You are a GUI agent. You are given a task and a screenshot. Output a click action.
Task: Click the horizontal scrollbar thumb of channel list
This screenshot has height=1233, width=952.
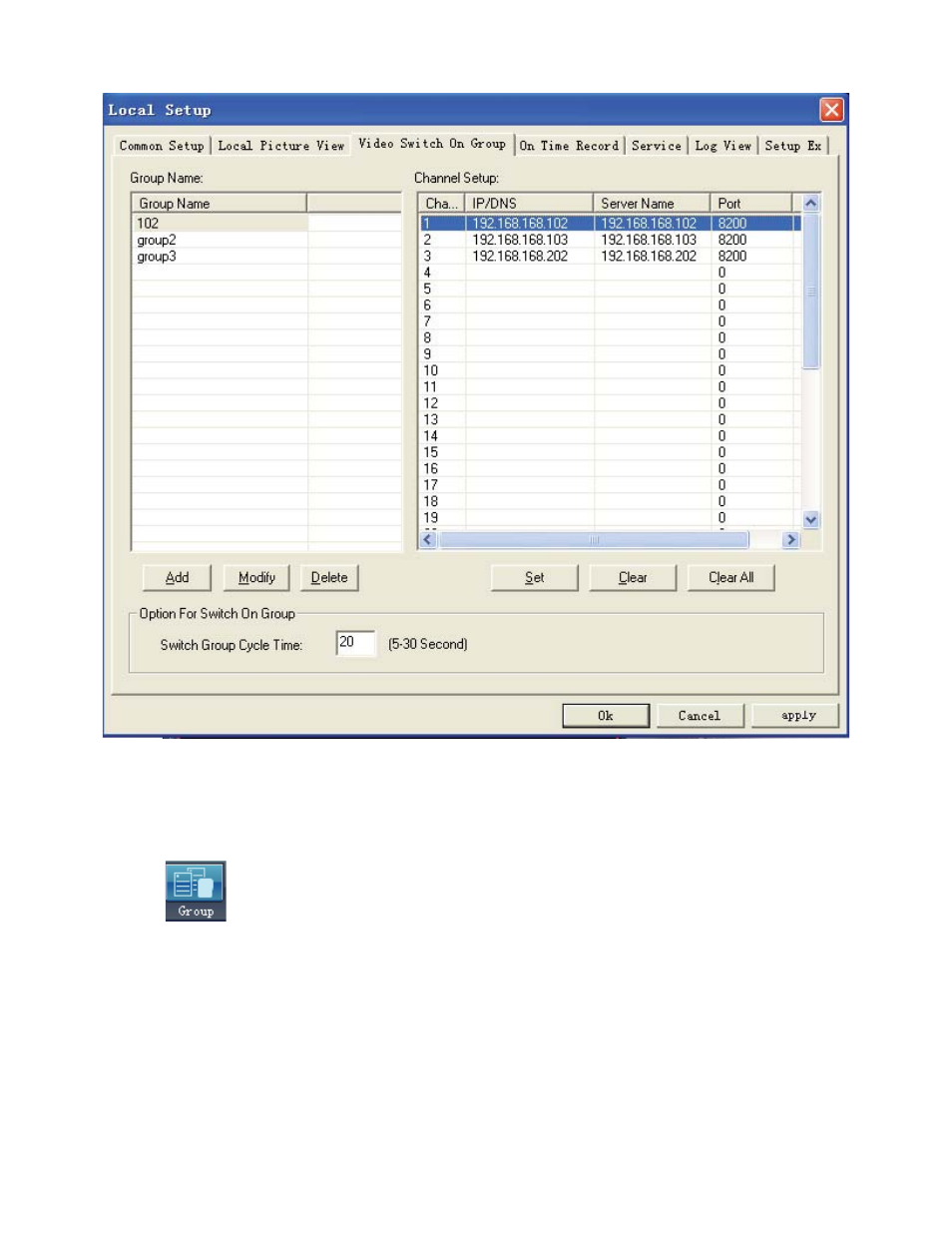tap(594, 540)
